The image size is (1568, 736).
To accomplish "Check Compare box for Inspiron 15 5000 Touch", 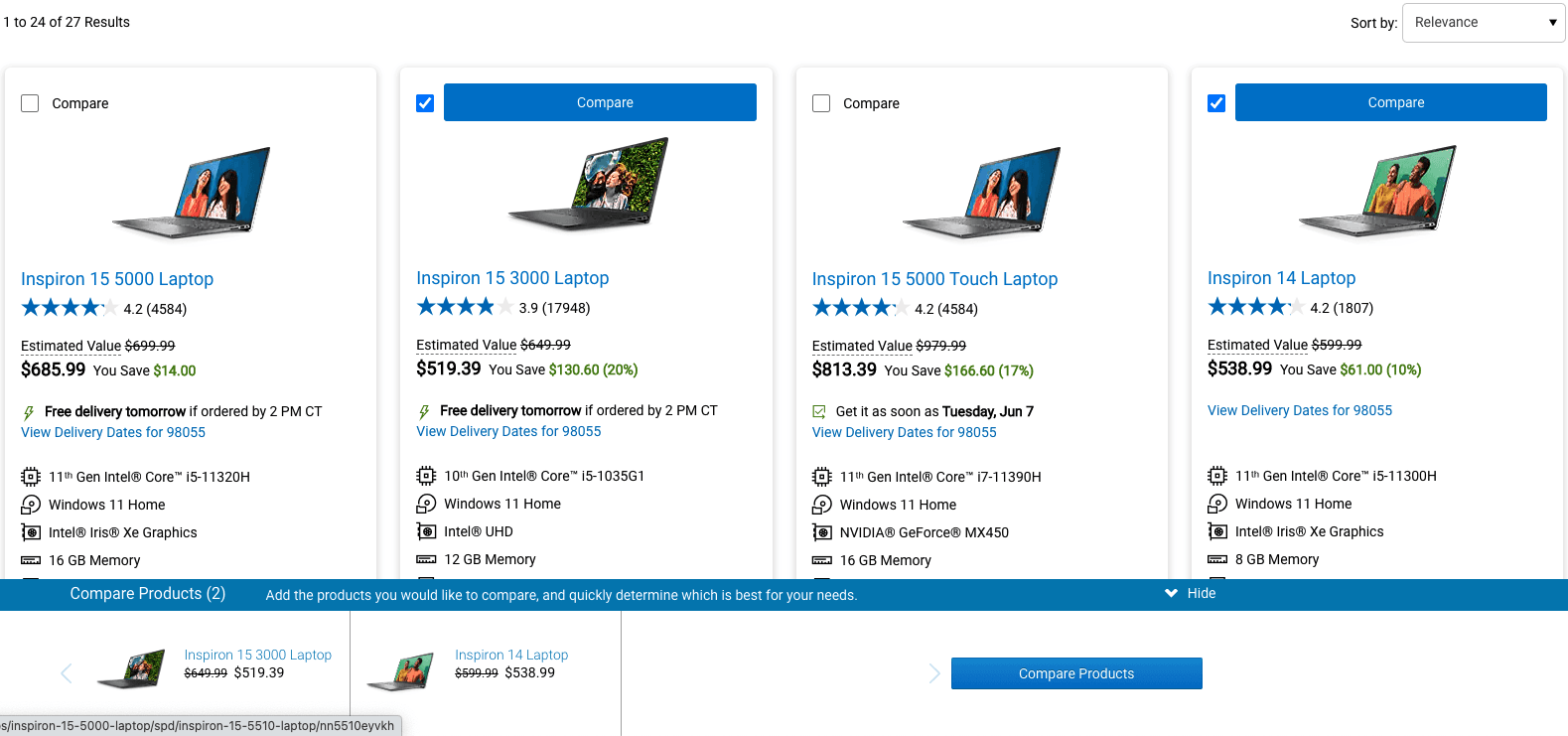I will coord(821,103).
